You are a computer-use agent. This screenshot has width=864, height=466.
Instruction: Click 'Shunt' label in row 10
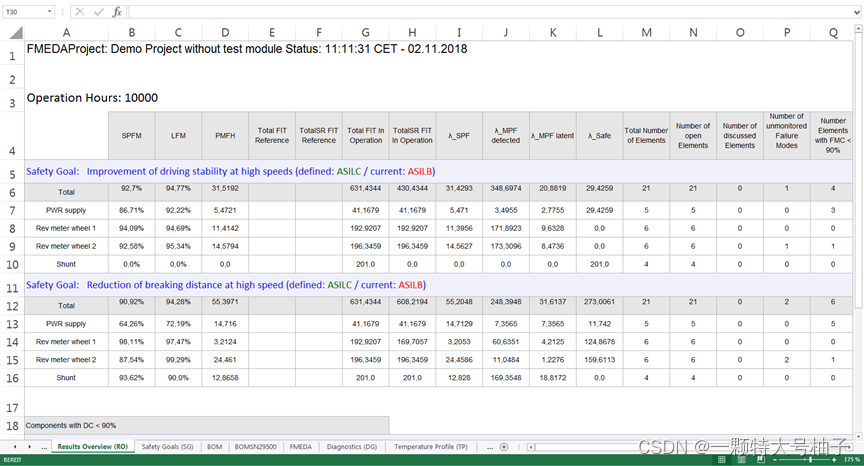[x=66, y=264]
